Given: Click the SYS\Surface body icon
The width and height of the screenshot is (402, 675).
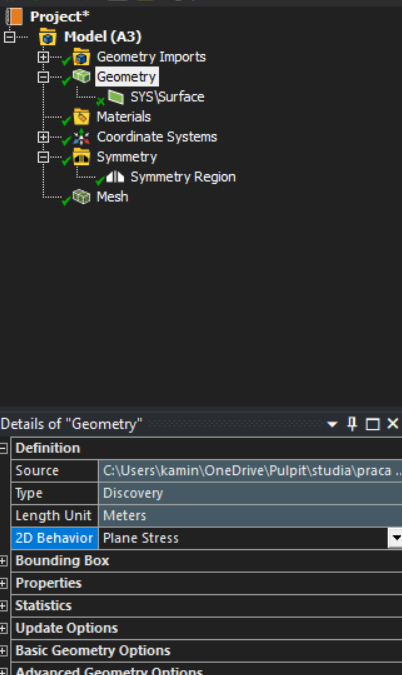Looking at the screenshot, I should click(115, 97).
